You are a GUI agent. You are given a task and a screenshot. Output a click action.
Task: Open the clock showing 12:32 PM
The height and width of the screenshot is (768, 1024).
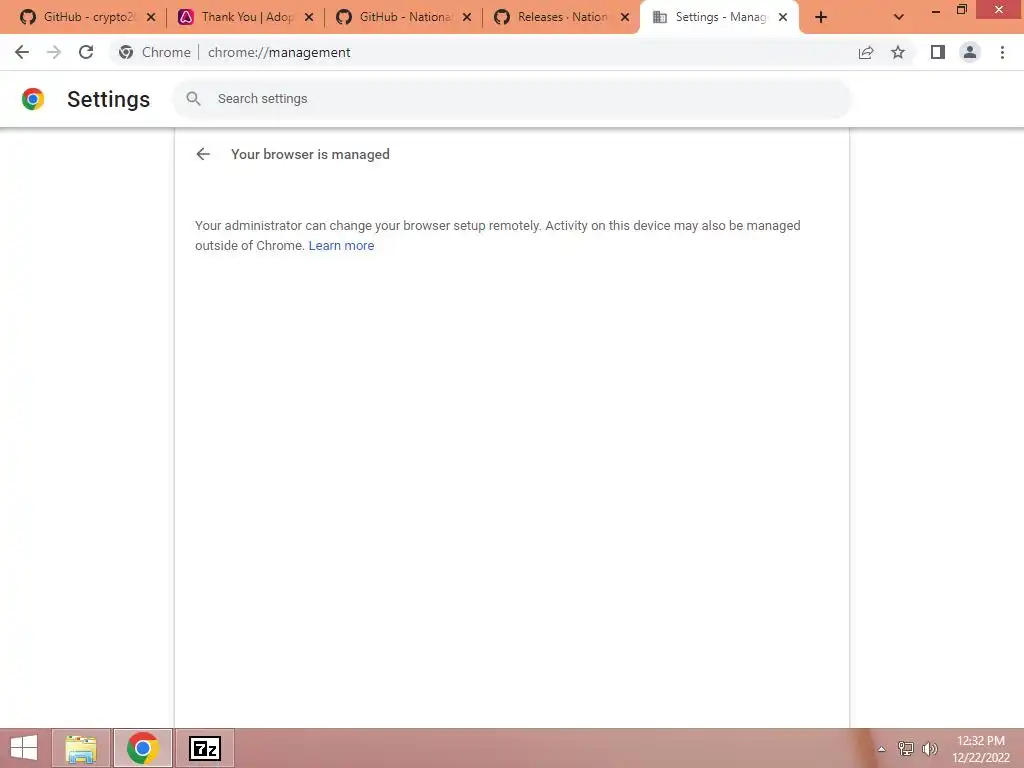980,748
